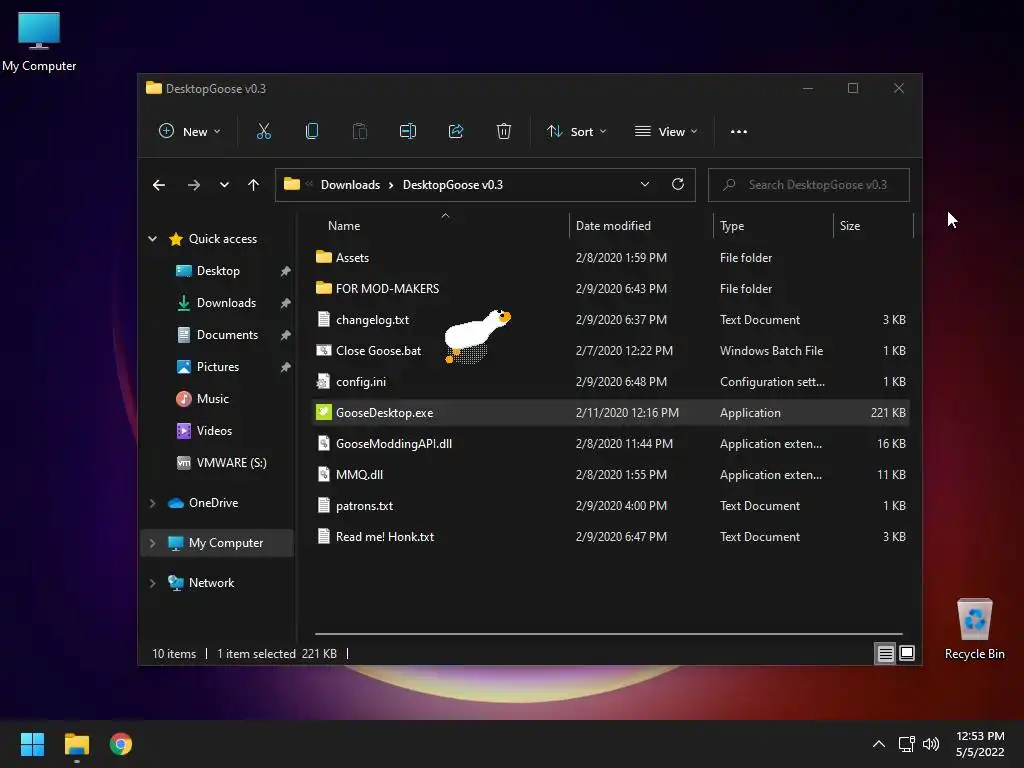This screenshot has width=1024, height=768.
Task: Open the View dropdown menu
Action: click(666, 131)
